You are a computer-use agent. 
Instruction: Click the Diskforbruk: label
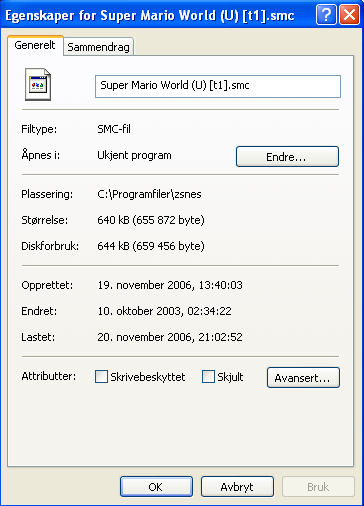click(x=50, y=246)
